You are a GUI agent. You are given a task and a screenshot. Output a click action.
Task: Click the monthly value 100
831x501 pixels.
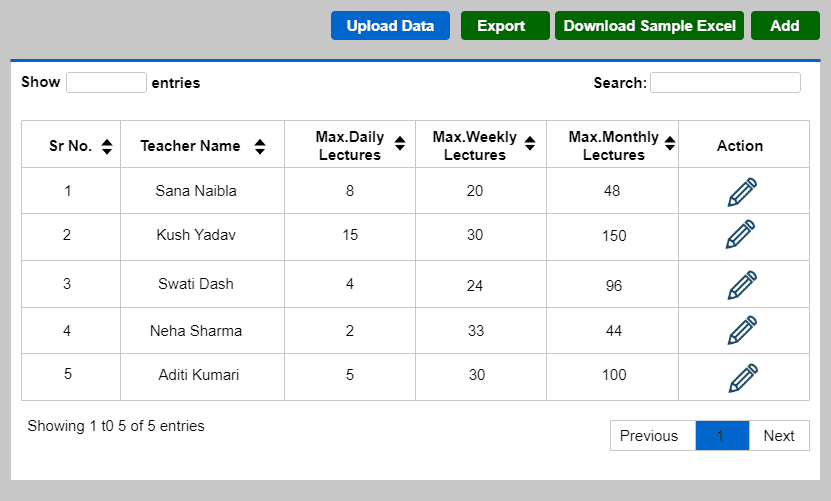point(614,375)
